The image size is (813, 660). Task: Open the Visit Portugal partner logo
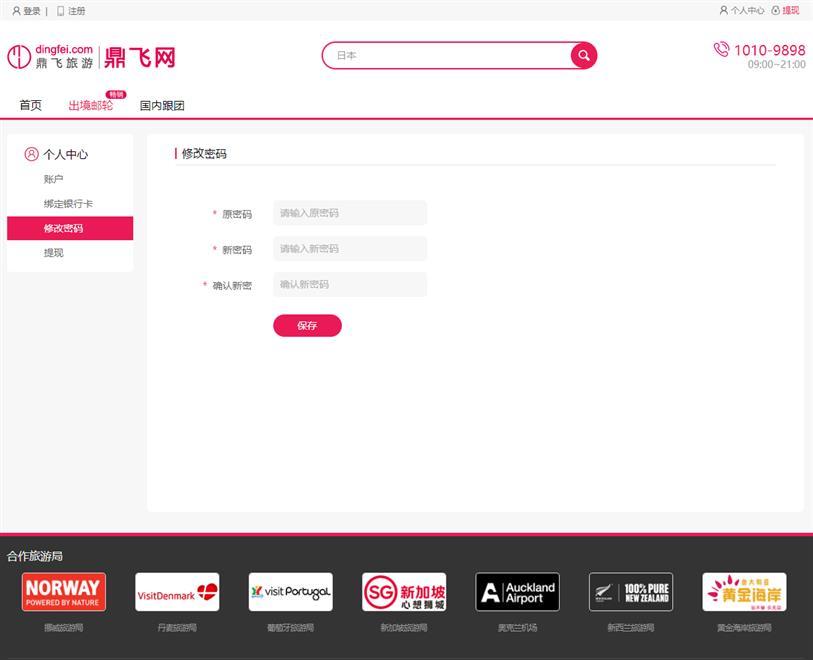pyautogui.click(x=291, y=592)
